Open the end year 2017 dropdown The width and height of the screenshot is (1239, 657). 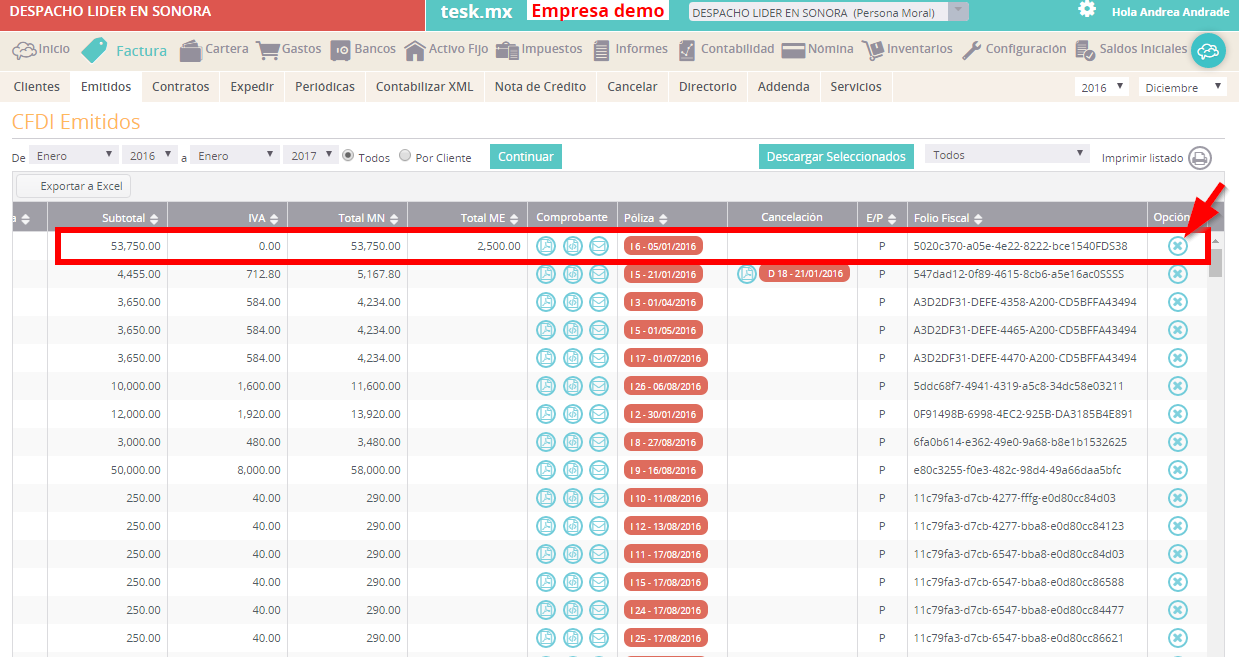310,156
